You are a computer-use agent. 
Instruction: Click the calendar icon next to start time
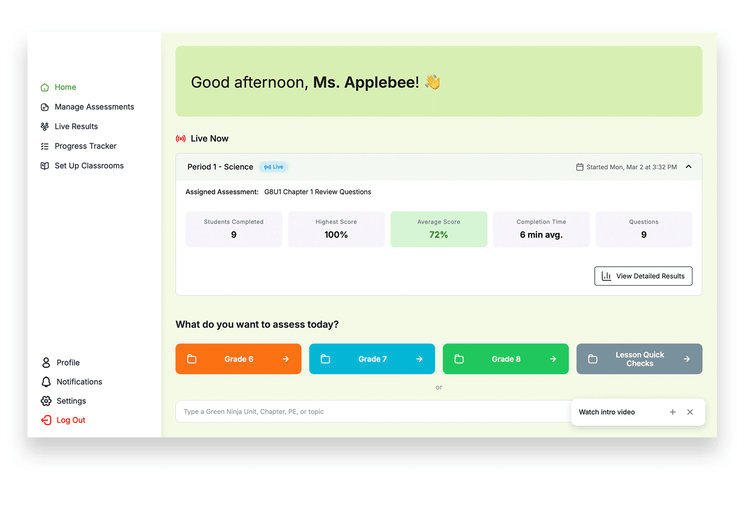click(579, 167)
